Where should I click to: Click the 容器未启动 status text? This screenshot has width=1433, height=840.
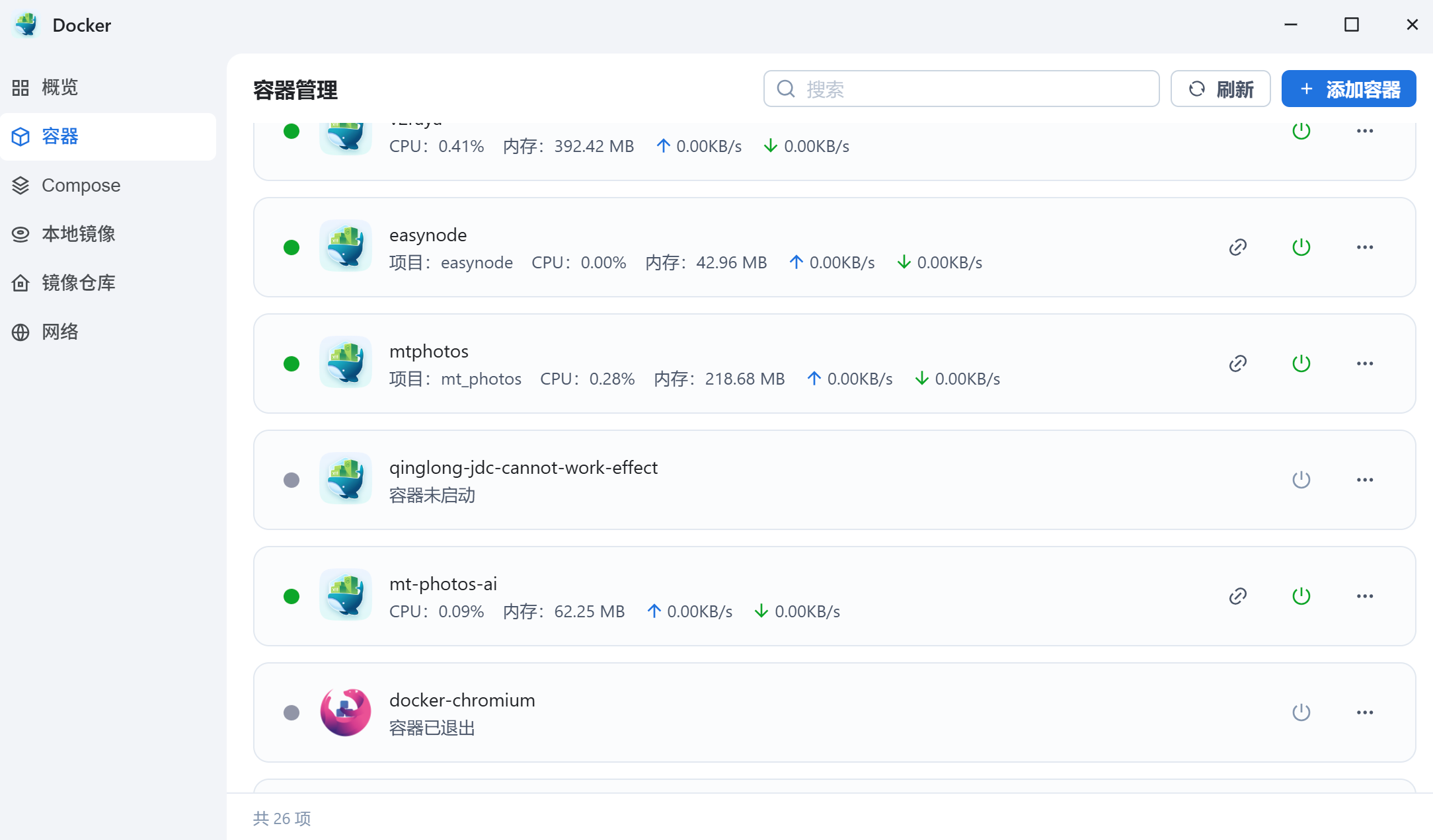[432, 496]
